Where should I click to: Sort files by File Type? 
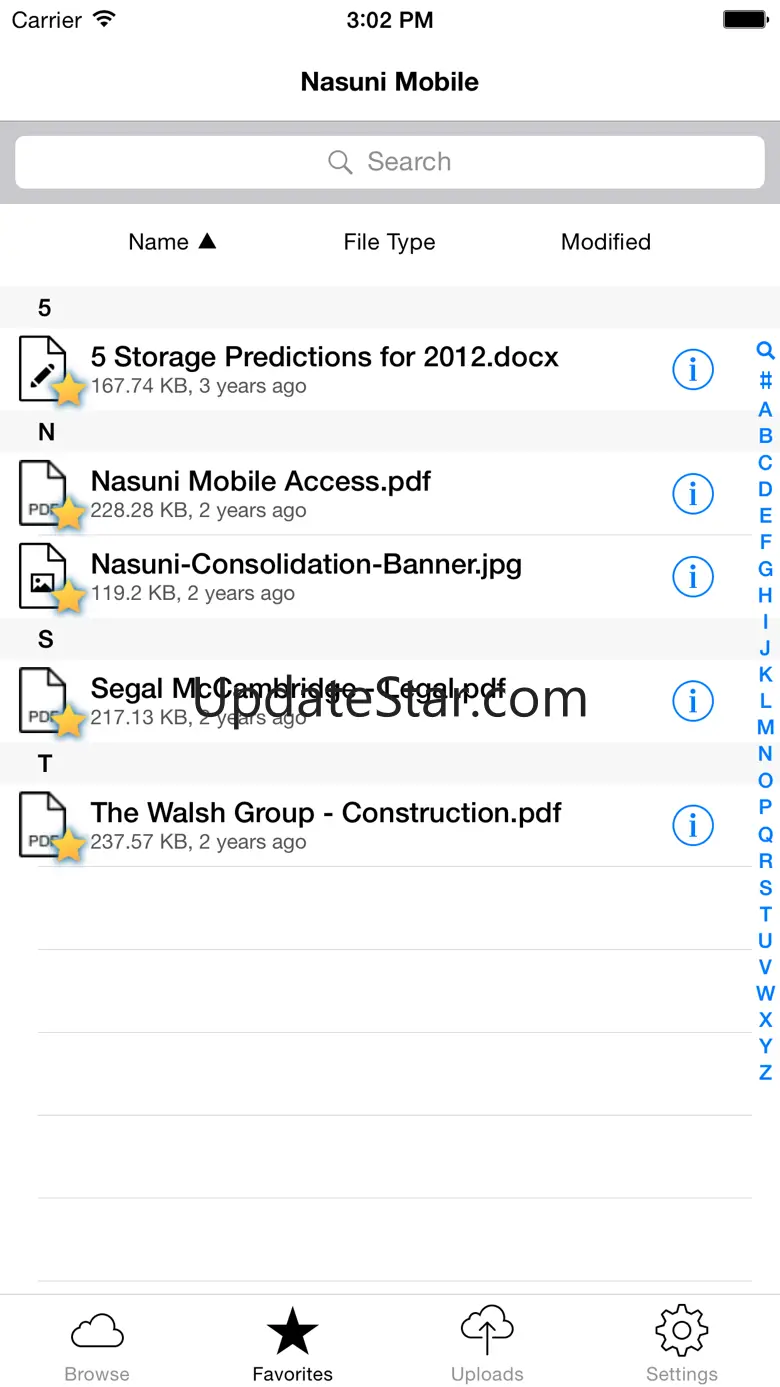389,242
